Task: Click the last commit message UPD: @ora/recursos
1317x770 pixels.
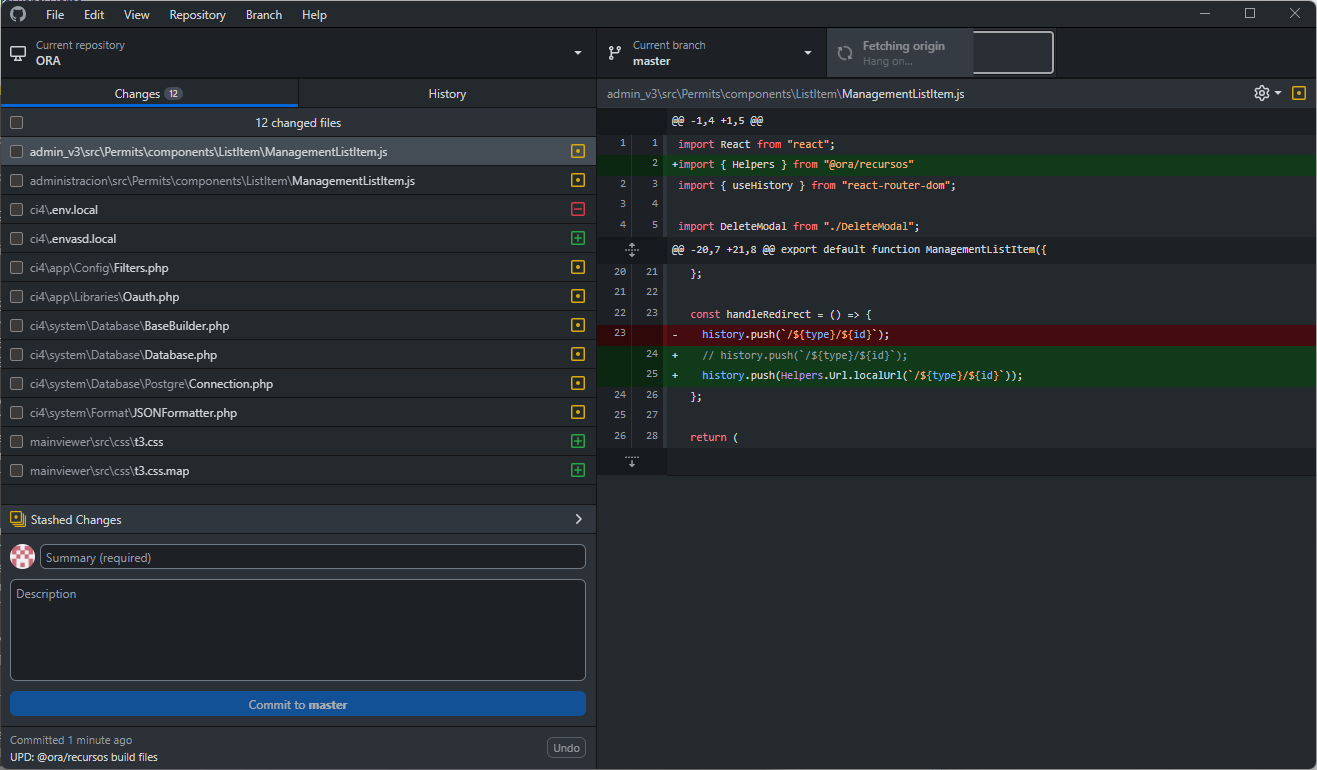Action: click(84, 757)
